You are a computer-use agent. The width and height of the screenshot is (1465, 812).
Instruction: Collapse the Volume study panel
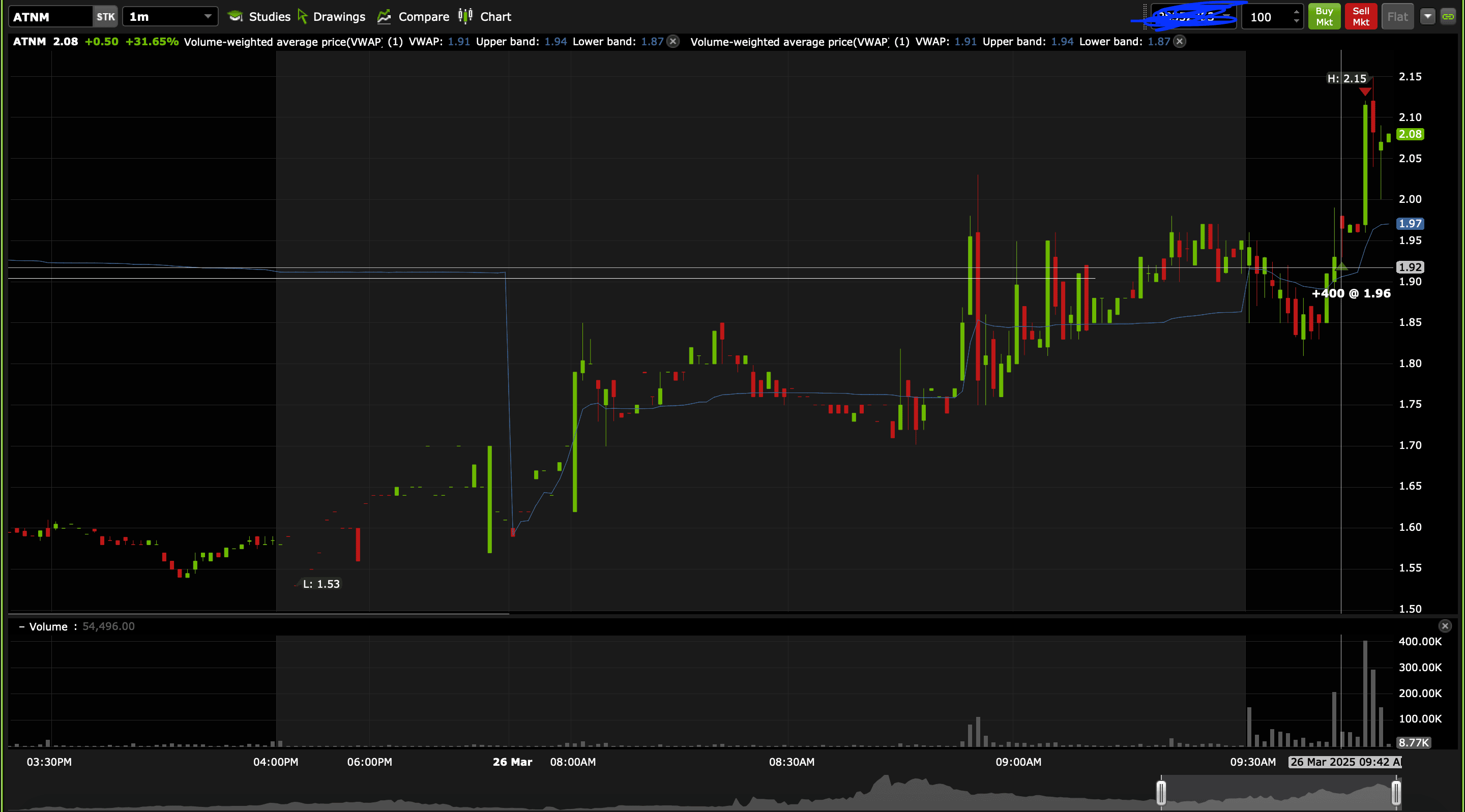pos(21,626)
